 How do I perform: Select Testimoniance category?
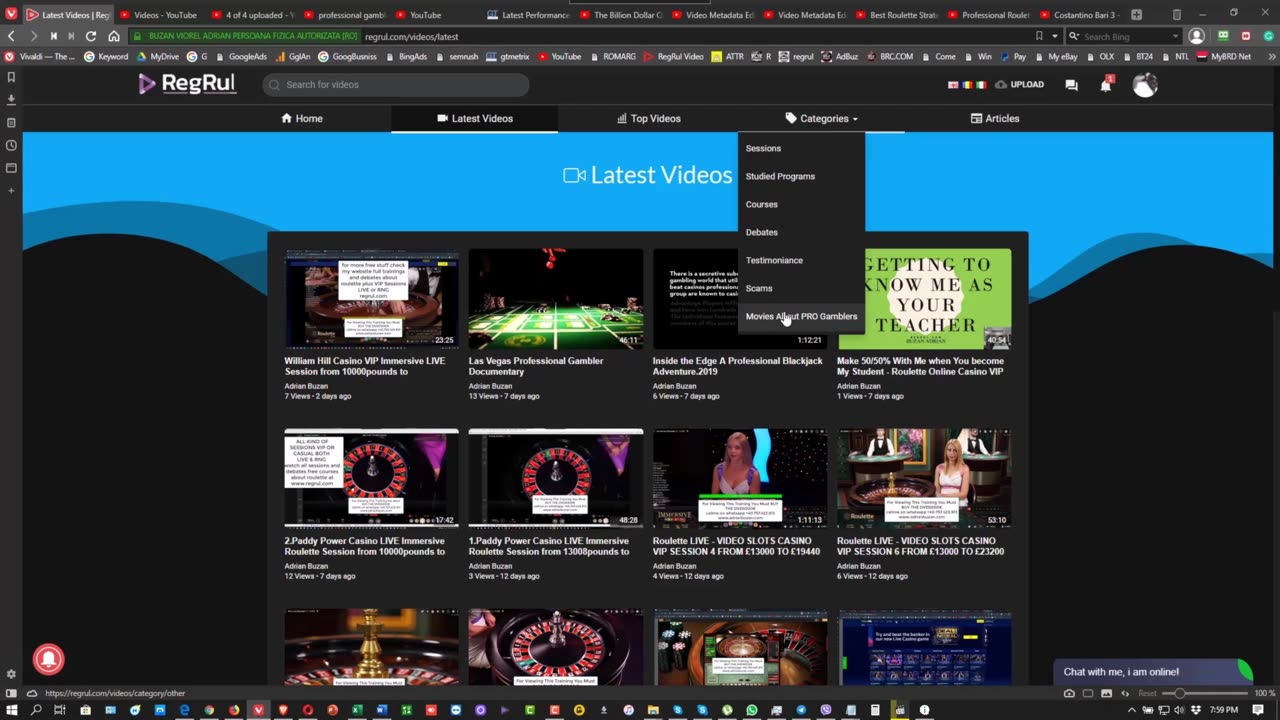(x=801, y=260)
